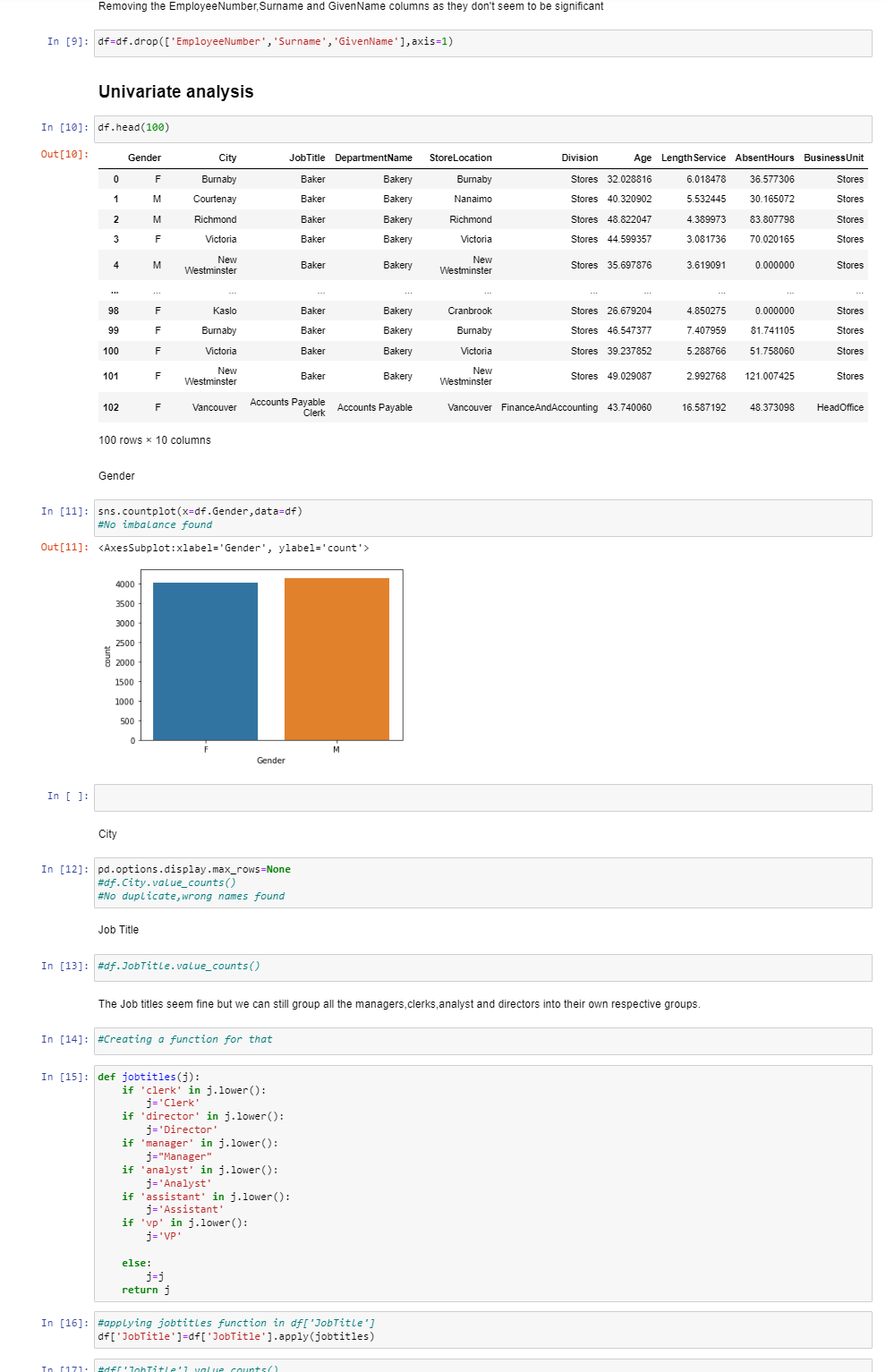The height and width of the screenshot is (1372, 886).
Task: Click the Gender column header in the table
Action: coord(144,158)
